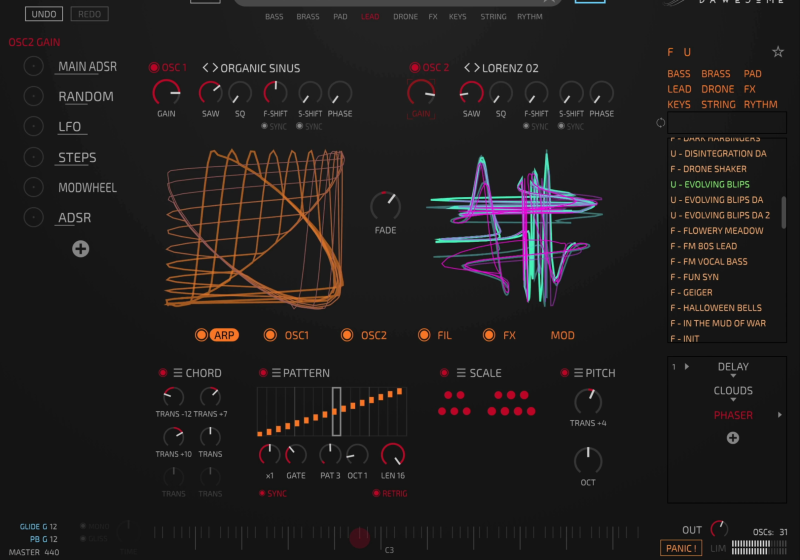Toggle the FX section on/off
Image resolution: width=800 pixels, height=560 pixels.
(x=489, y=335)
